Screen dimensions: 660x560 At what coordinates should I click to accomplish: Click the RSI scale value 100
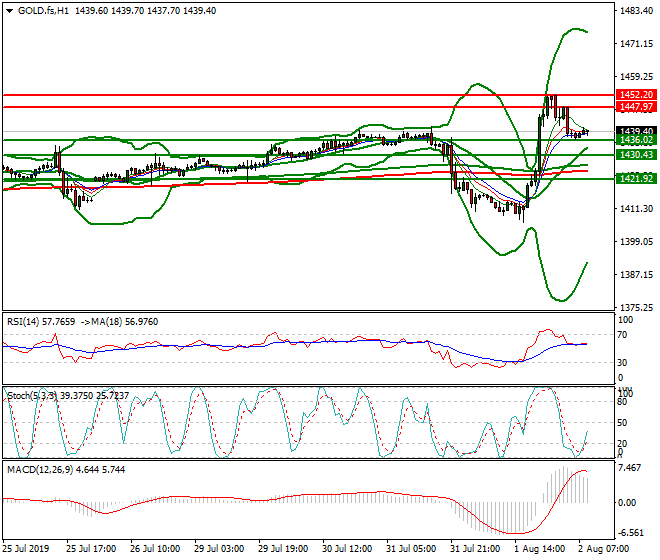(x=626, y=320)
